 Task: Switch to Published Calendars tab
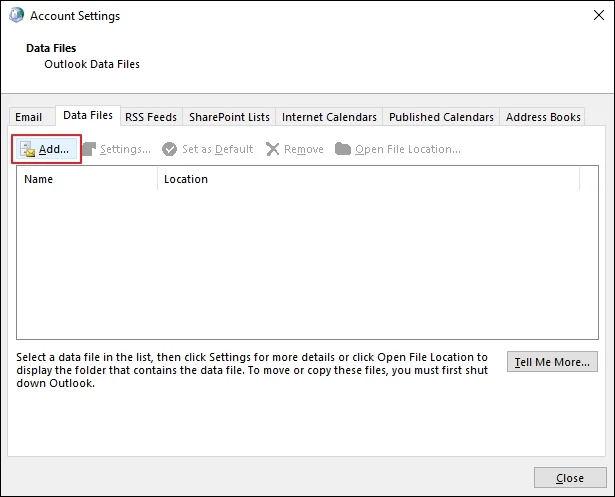441,117
